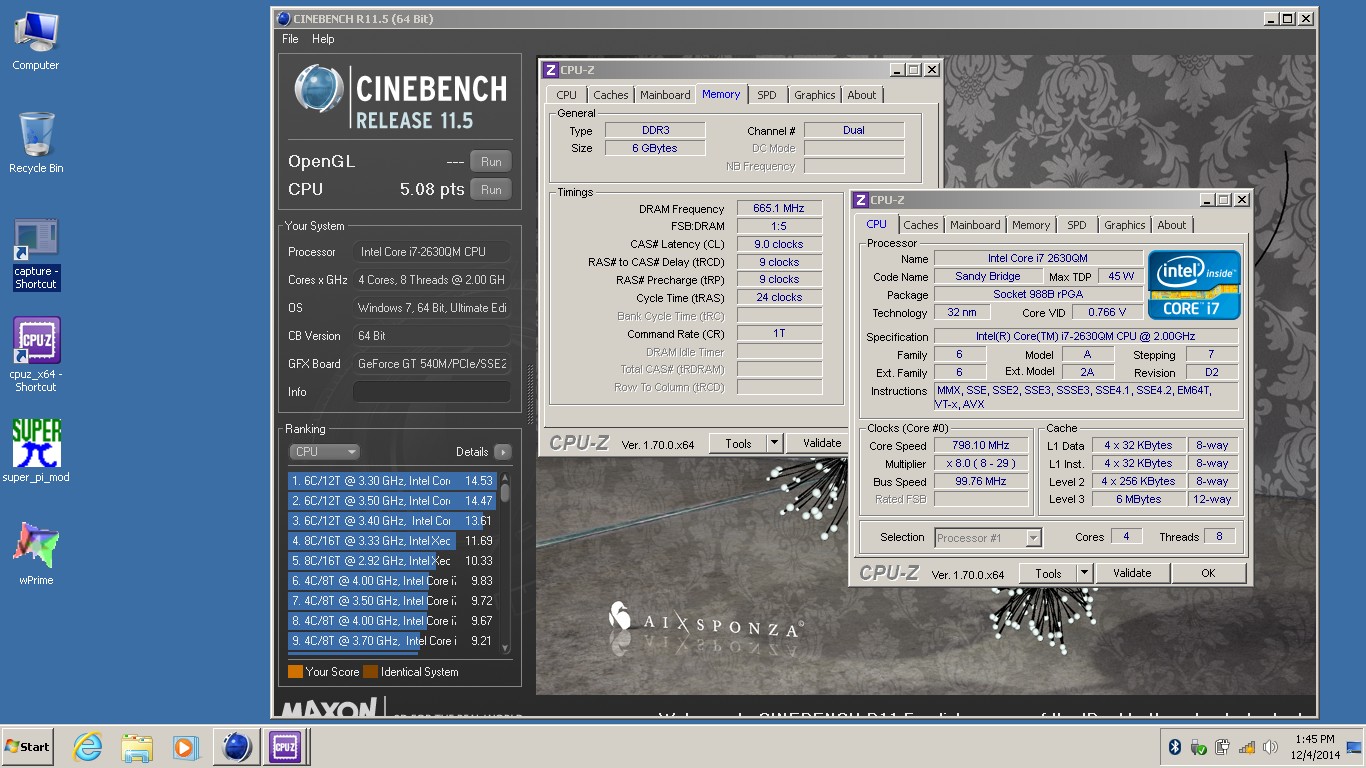Image resolution: width=1366 pixels, height=768 pixels.
Task: Open the Recycle Bin icon
Action: point(36,143)
